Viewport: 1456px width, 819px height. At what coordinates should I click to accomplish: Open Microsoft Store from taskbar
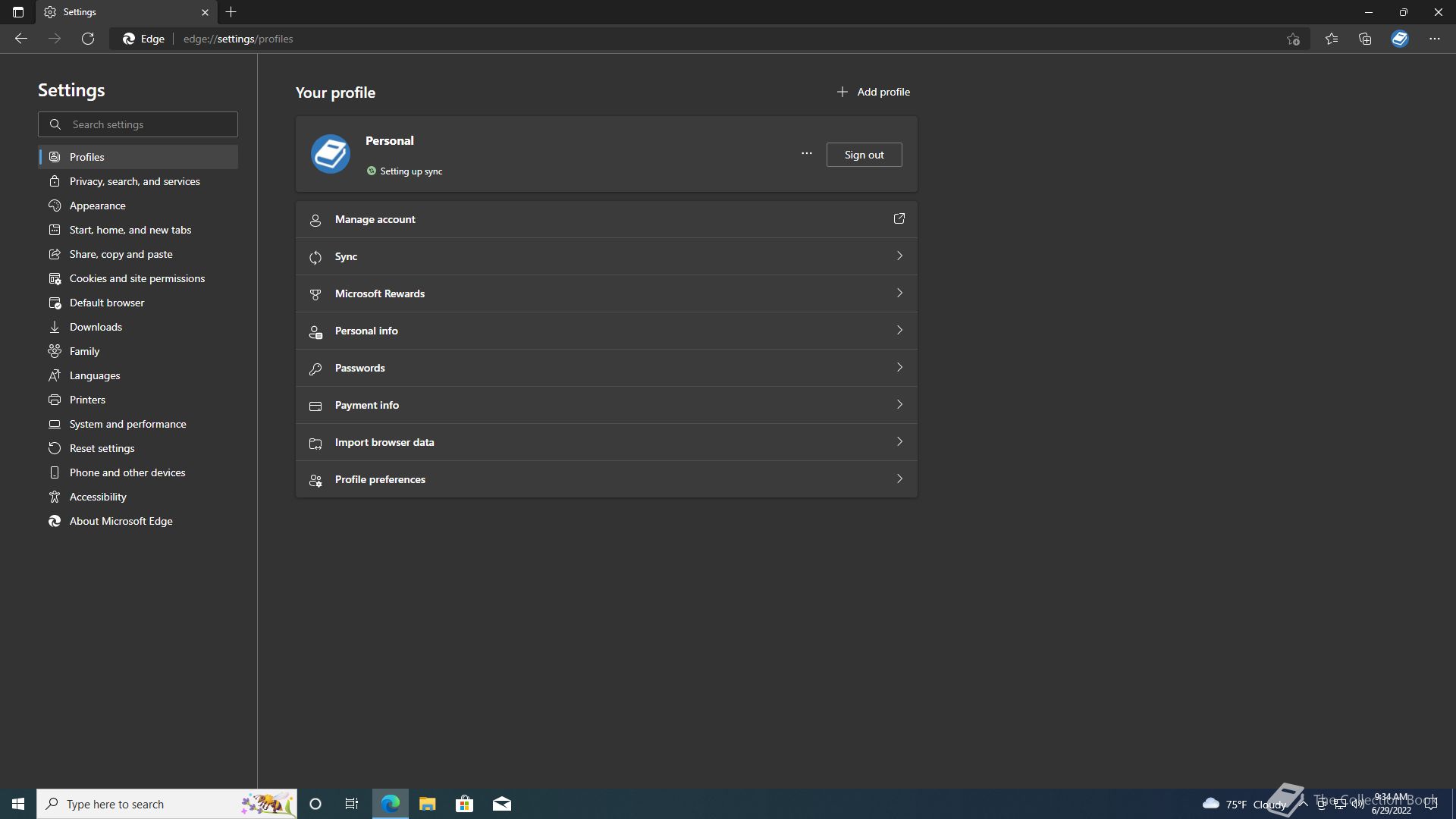point(465,804)
